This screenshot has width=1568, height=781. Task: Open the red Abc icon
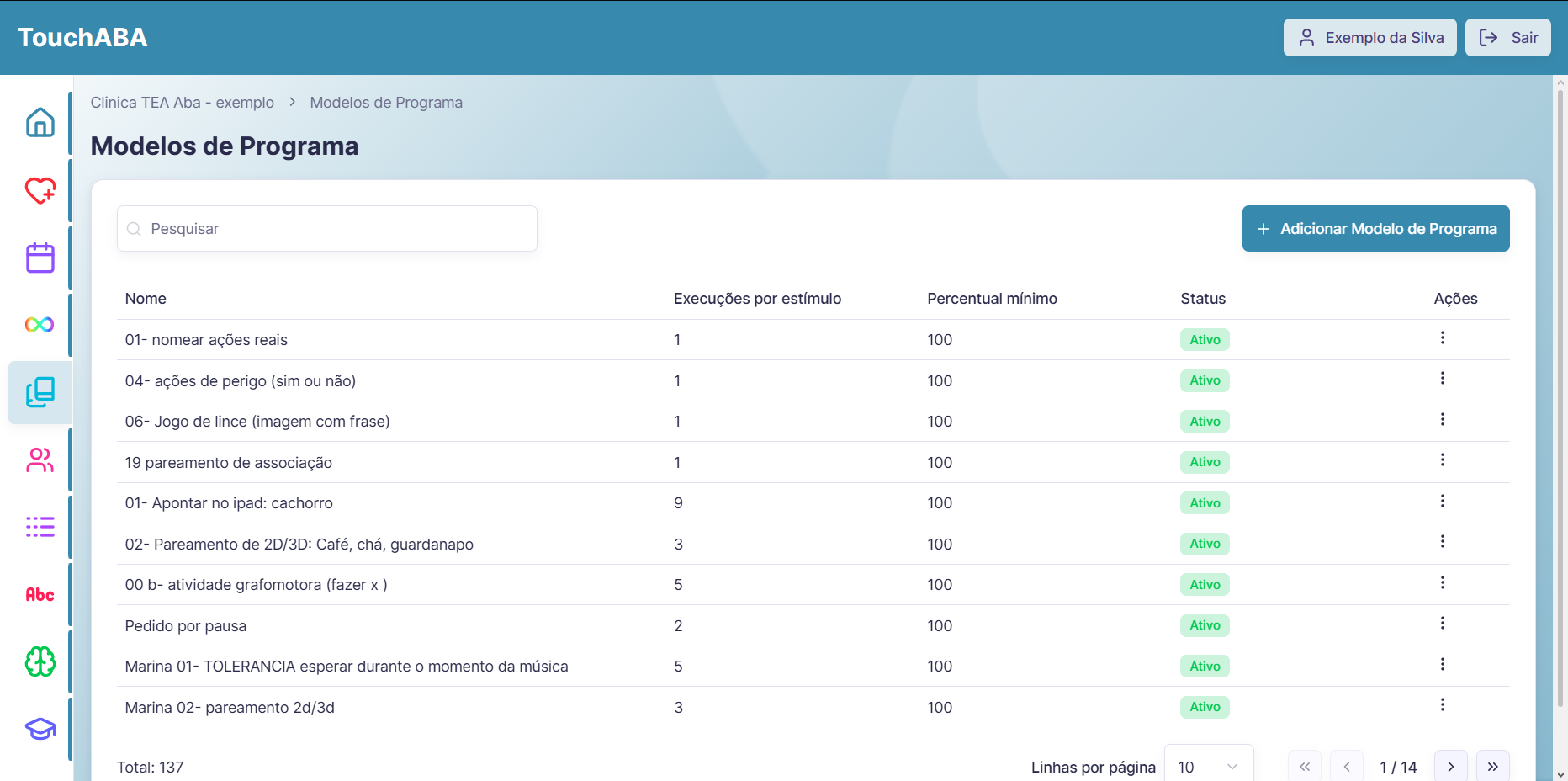point(40,594)
